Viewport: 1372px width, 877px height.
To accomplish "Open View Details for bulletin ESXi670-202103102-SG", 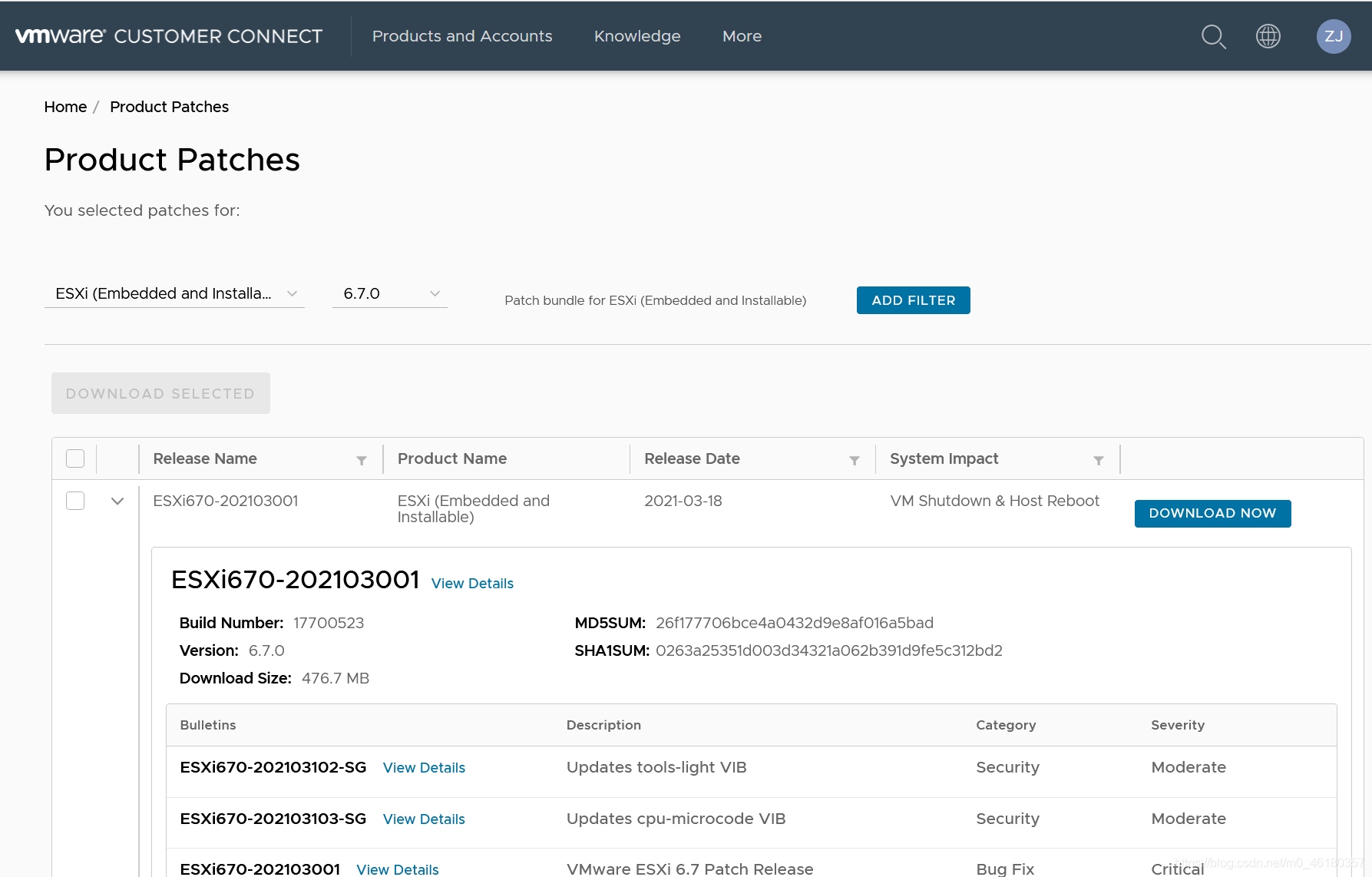I will [424, 767].
